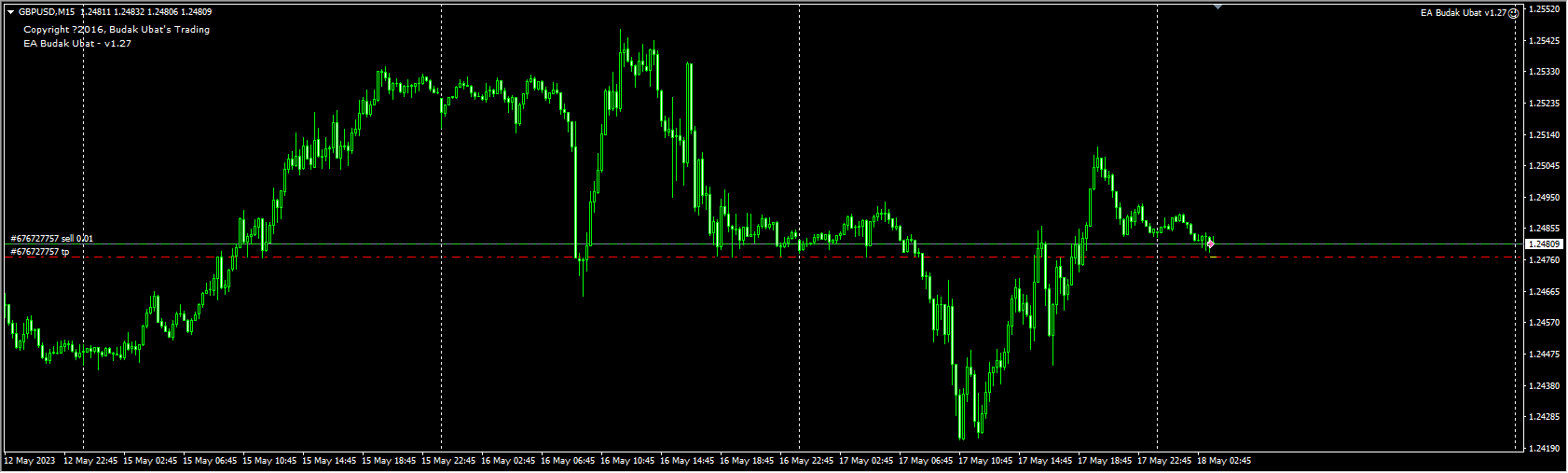Click time axis label '12 May 2023'
This screenshot has width=1568, height=473.
pos(30,461)
